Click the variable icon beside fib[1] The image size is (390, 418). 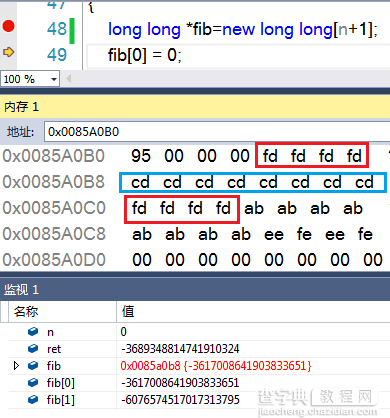click(x=33, y=399)
